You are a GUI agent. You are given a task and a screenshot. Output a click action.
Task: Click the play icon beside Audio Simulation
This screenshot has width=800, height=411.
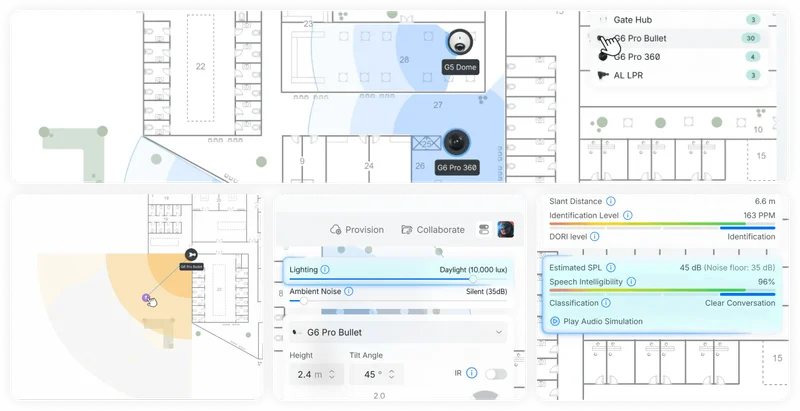pyautogui.click(x=555, y=321)
